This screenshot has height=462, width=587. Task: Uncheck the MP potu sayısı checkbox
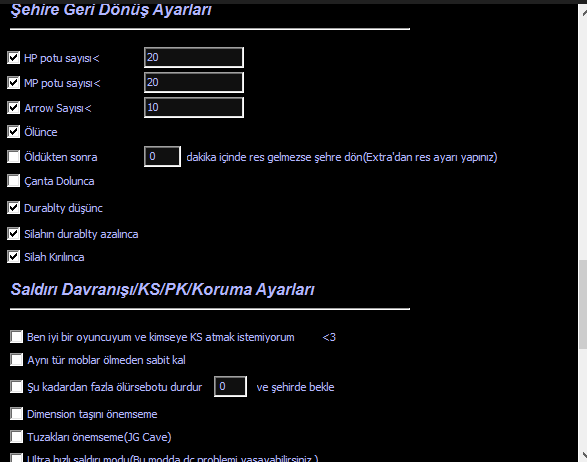[x=13, y=82]
